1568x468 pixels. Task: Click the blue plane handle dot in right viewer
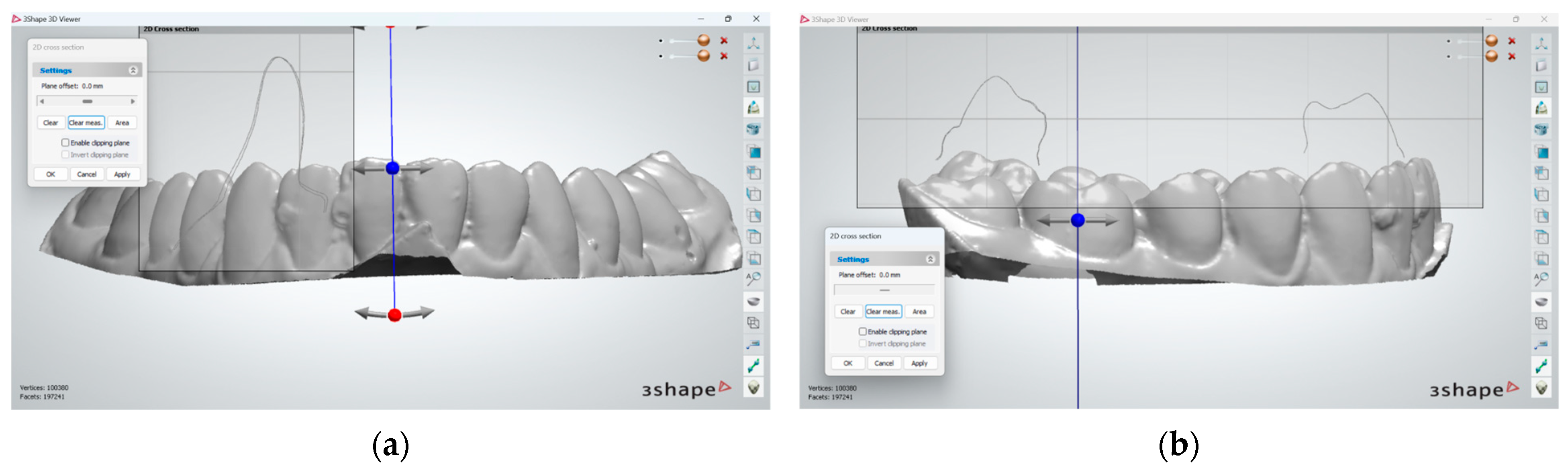pos(1077,220)
